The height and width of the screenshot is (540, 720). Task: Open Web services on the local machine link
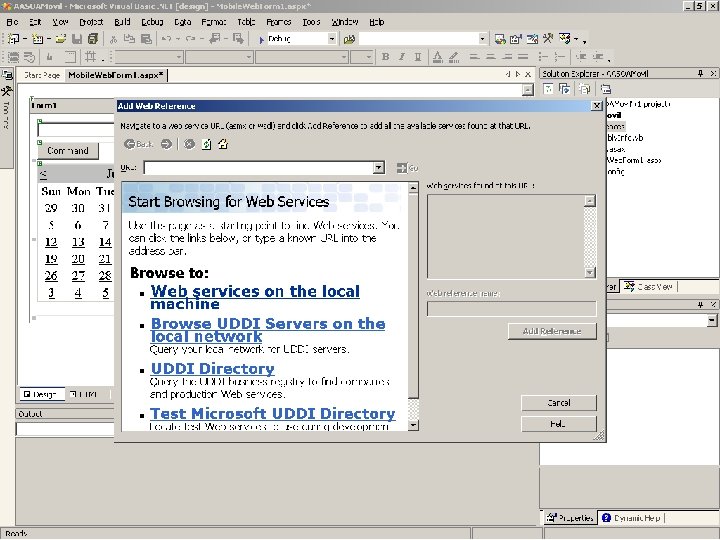(x=255, y=298)
